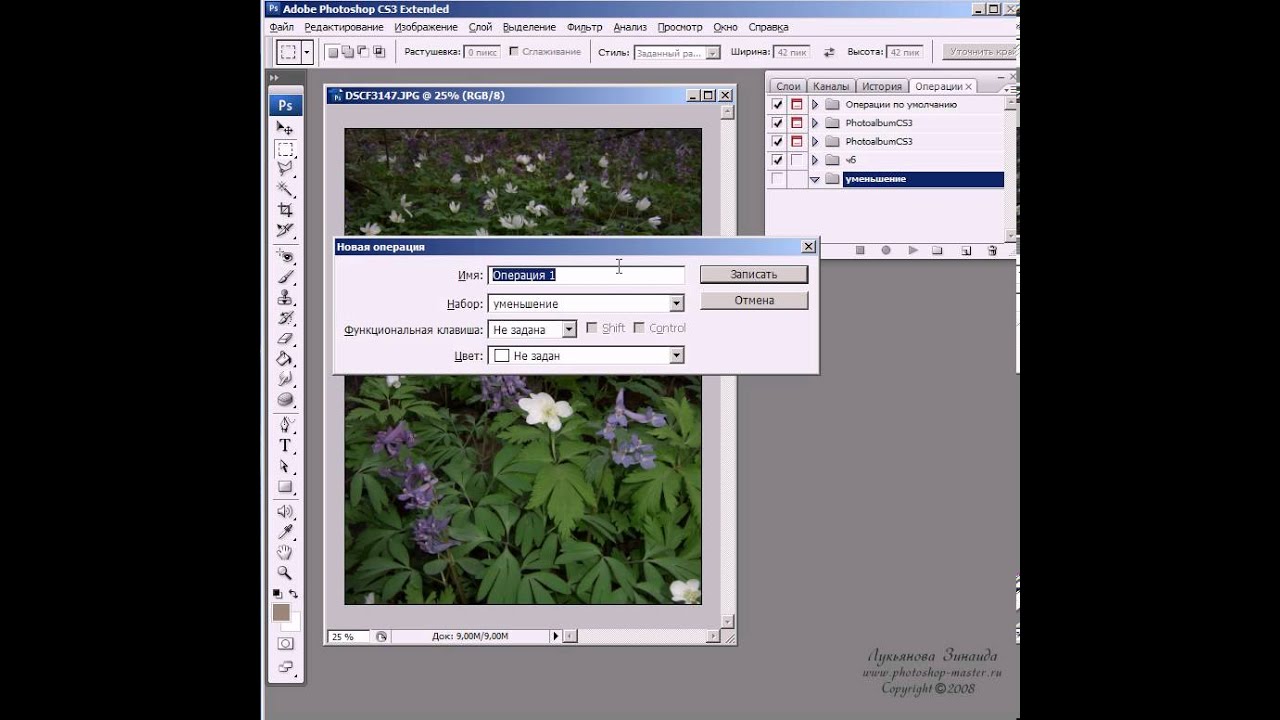Switch to the 'Слои' tab
Image resolution: width=1280 pixels, height=720 pixels.
coord(788,87)
